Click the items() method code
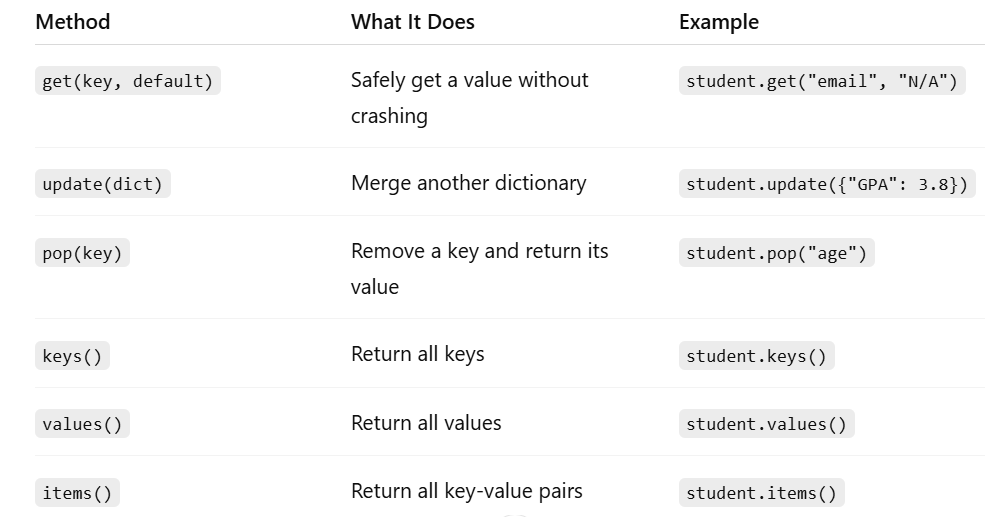This screenshot has height=517, width=985. point(77,493)
